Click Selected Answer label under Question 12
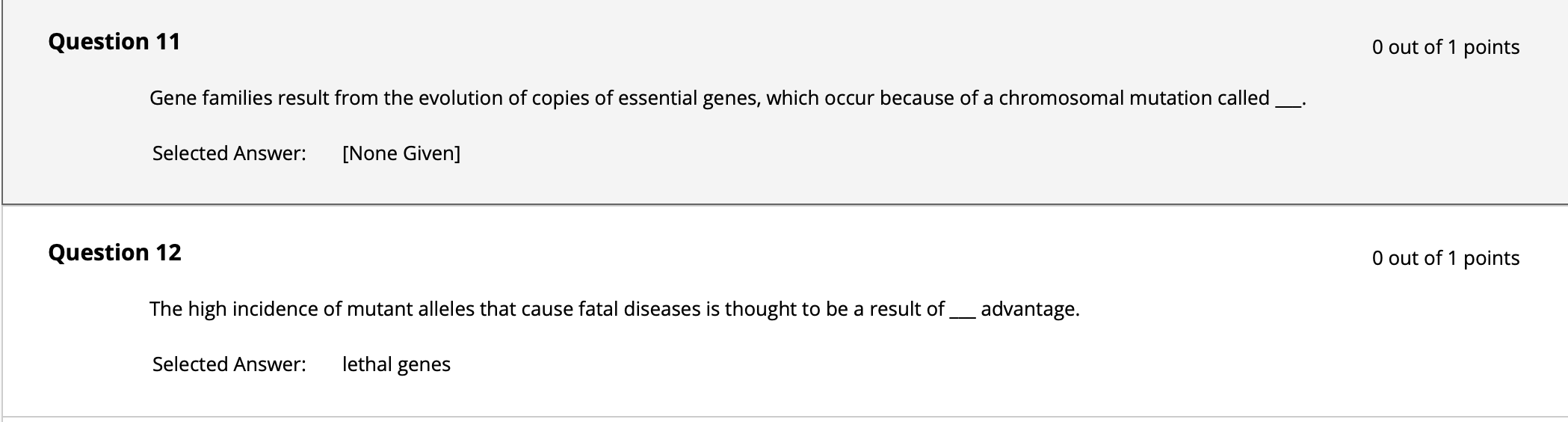The height and width of the screenshot is (422, 1568). pyautogui.click(x=229, y=364)
